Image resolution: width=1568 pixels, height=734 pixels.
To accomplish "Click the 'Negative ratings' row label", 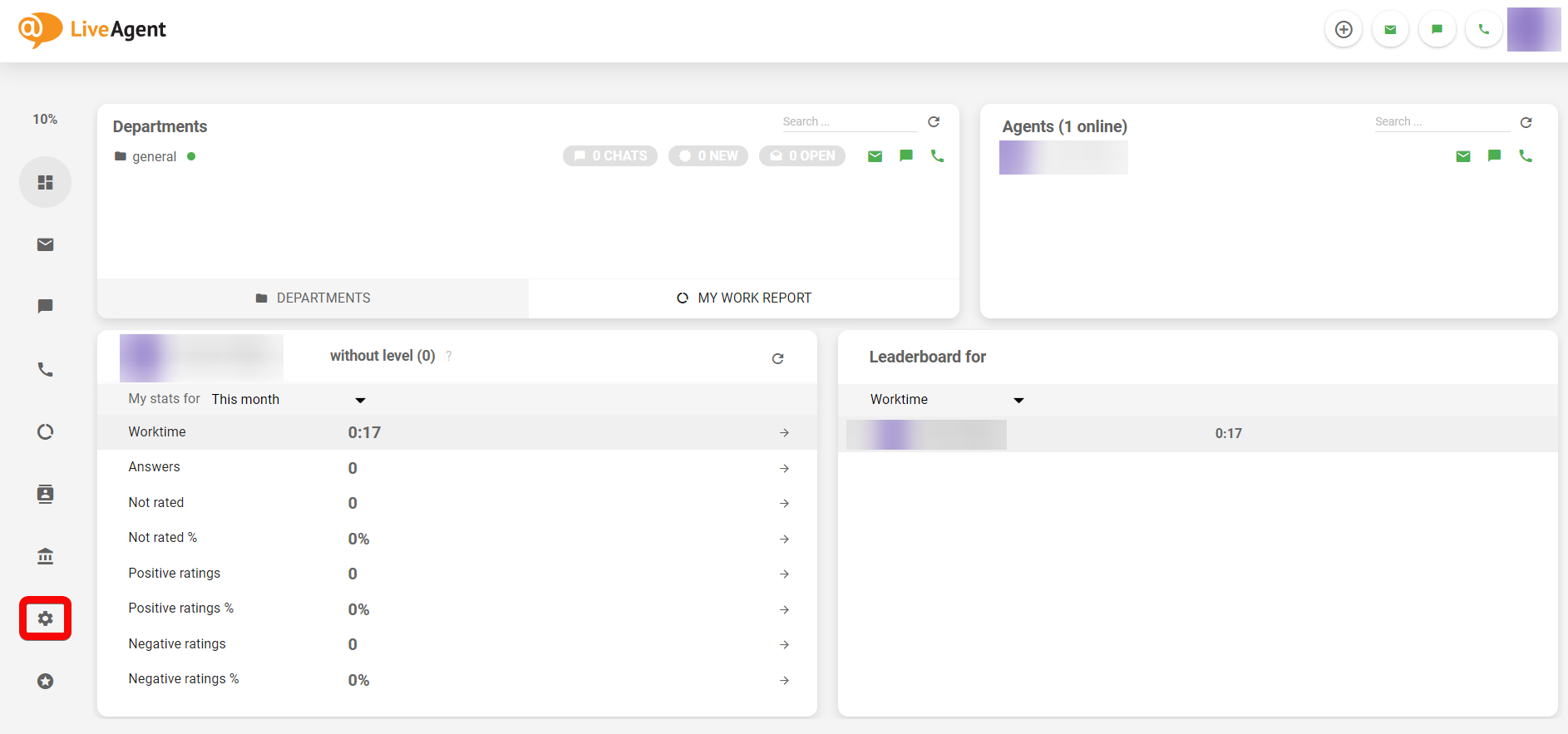I will tap(177, 644).
